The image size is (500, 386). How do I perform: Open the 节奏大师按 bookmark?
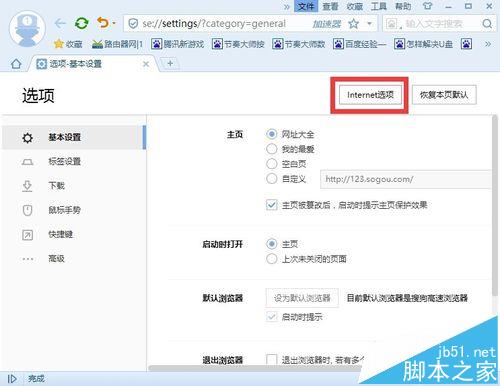[x=238, y=44]
